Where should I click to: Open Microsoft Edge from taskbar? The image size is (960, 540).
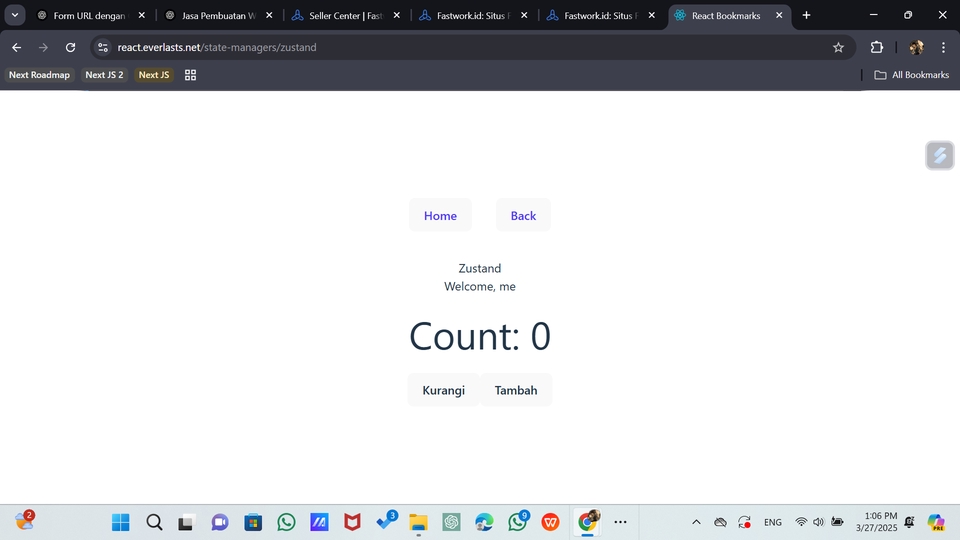point(484,522)
